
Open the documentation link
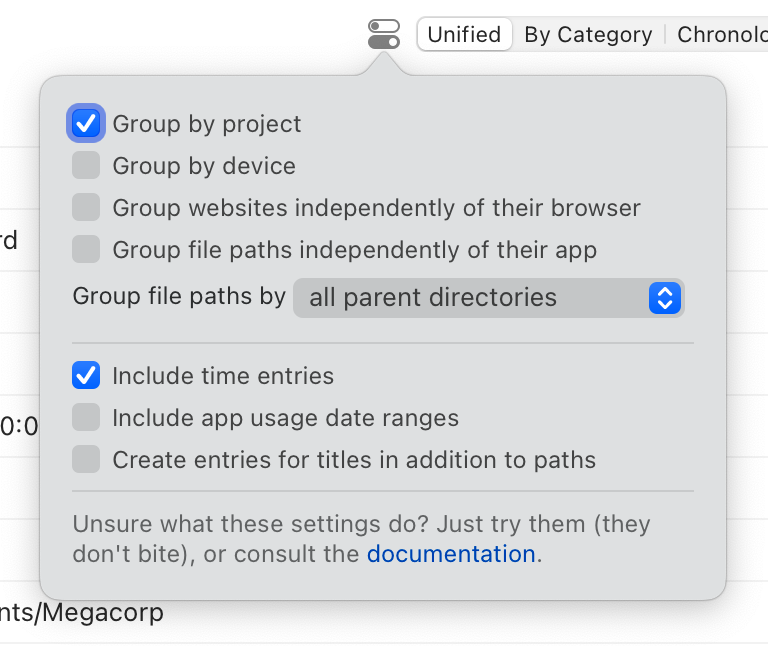451,554
